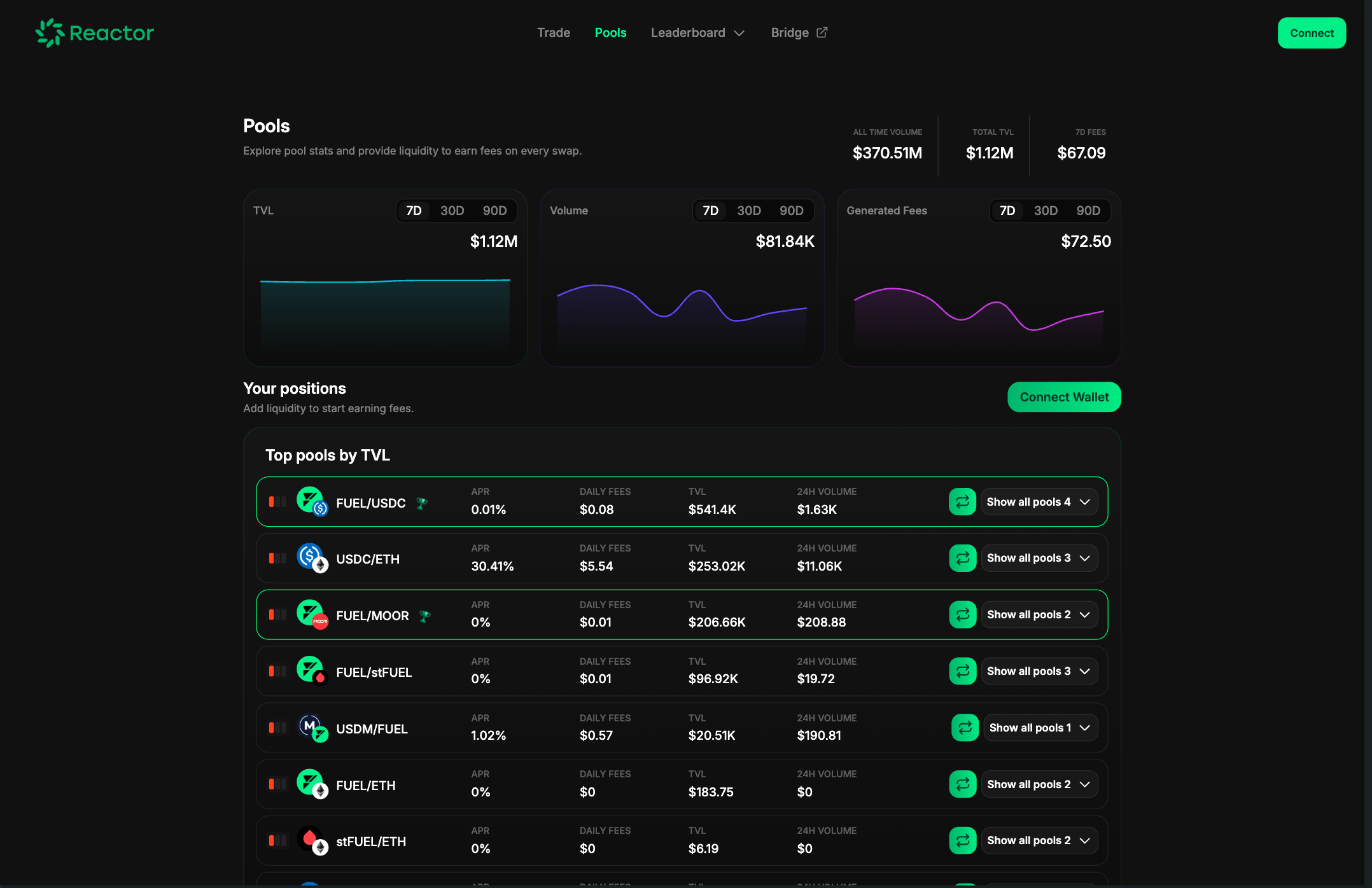Select 30D range on Generated Fees chart
Viewport: 1372px width, 888px height.
1046,211
